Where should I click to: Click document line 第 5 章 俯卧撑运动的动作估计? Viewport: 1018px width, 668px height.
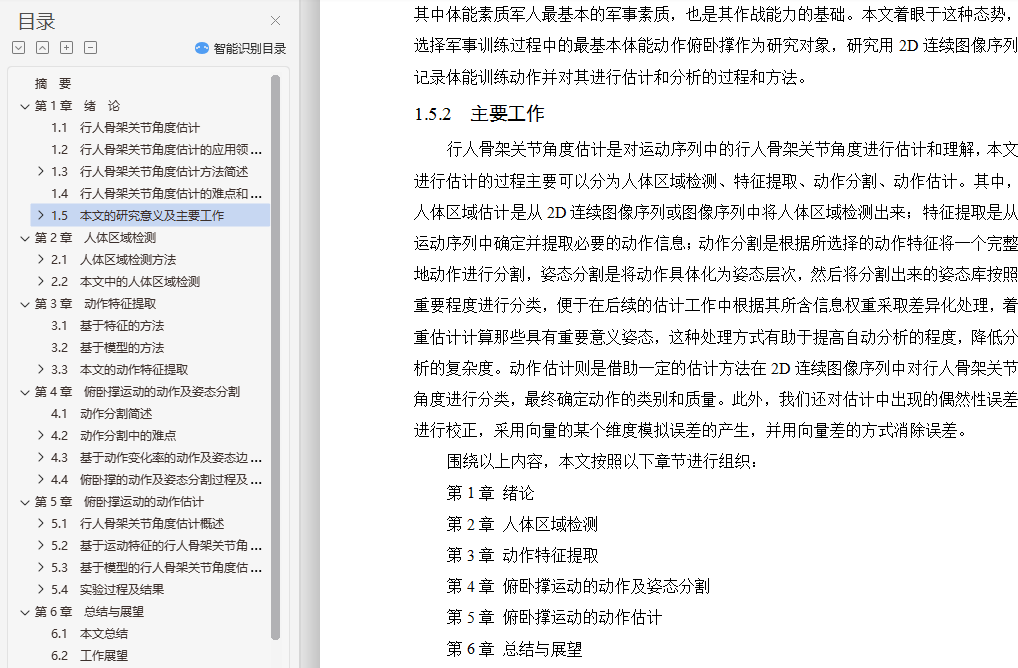(554, 617)
